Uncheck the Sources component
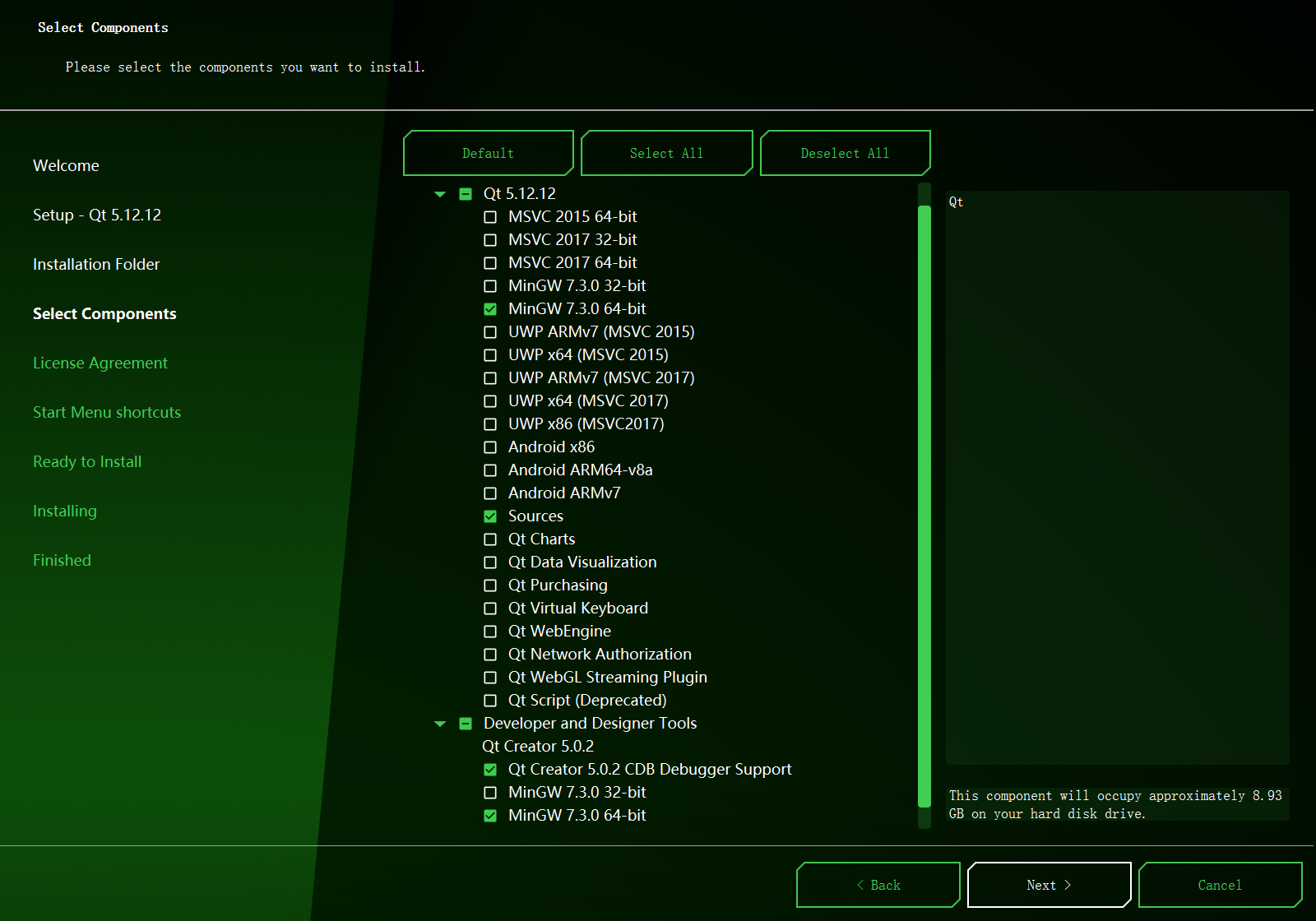This screenshot has height=921, width=1316. click(x=490, y=516)
